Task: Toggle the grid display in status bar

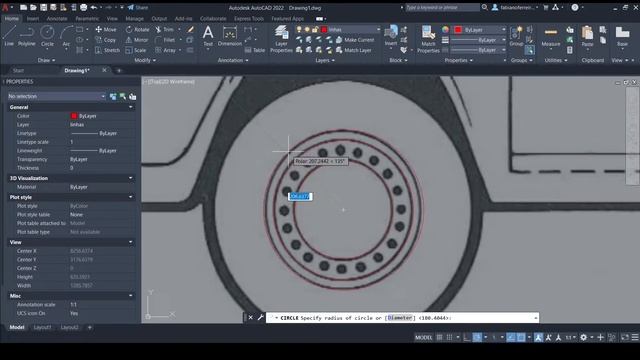Action: coord(440,337)
